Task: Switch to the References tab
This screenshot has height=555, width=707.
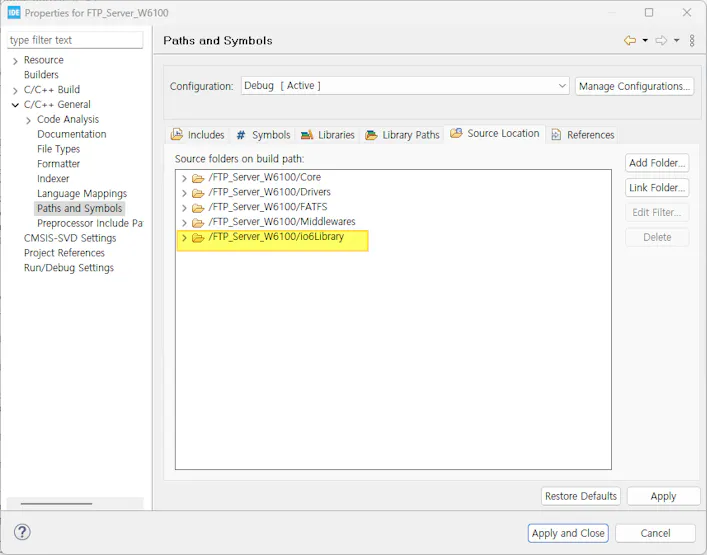Action: point(583,135)
